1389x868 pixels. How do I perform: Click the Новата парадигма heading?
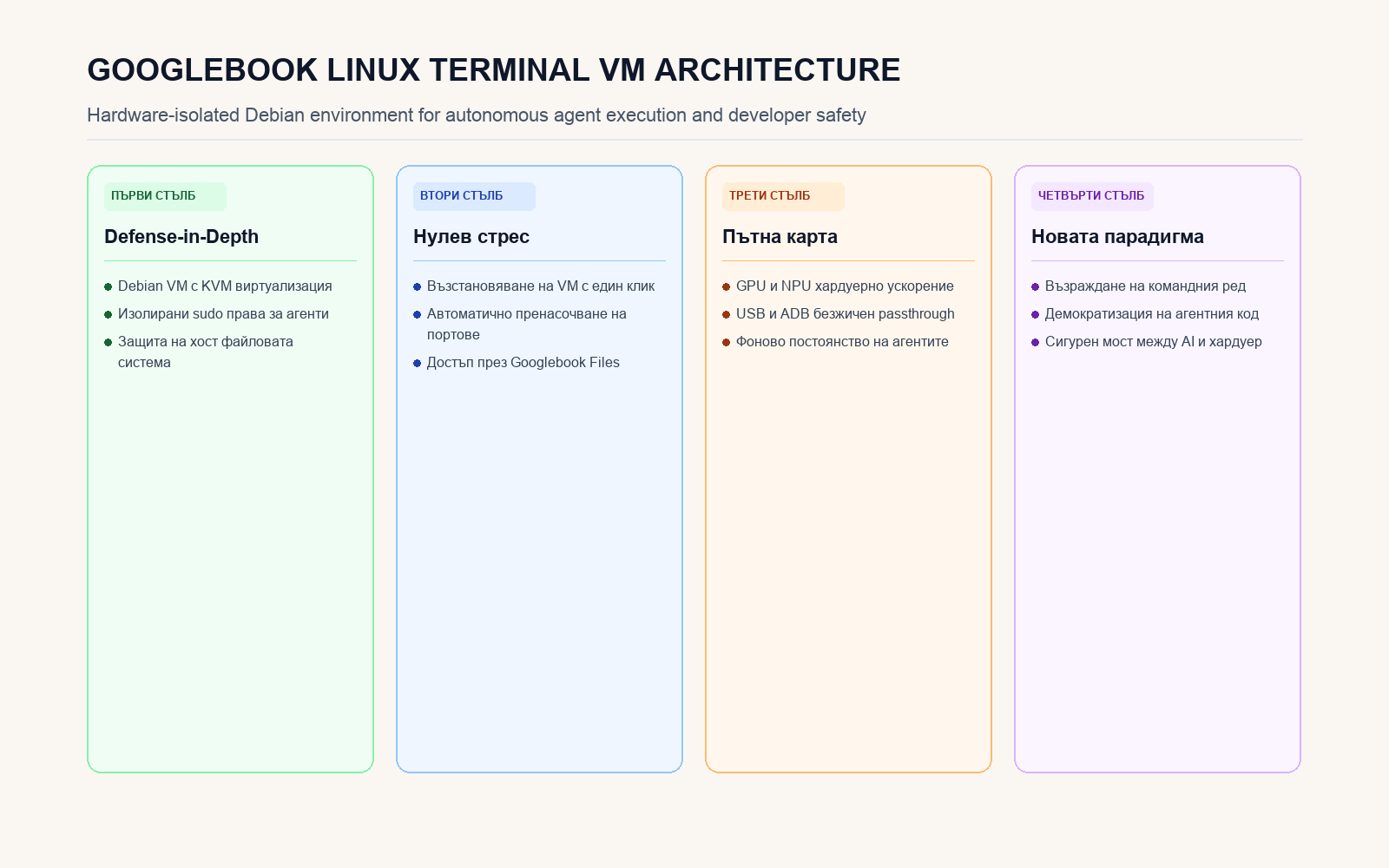[1117, 237]
